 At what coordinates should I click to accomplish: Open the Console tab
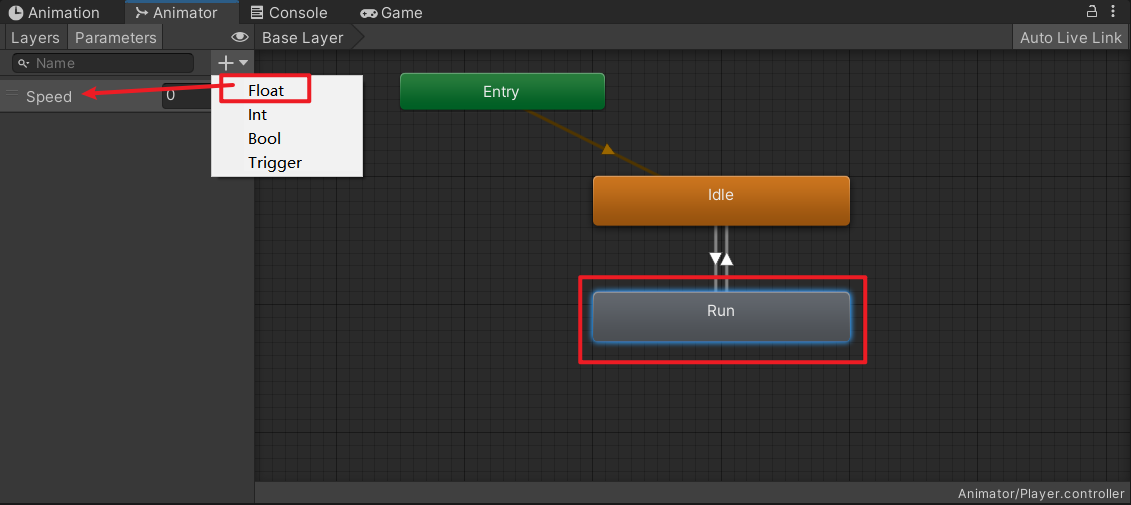coord(288,13)
